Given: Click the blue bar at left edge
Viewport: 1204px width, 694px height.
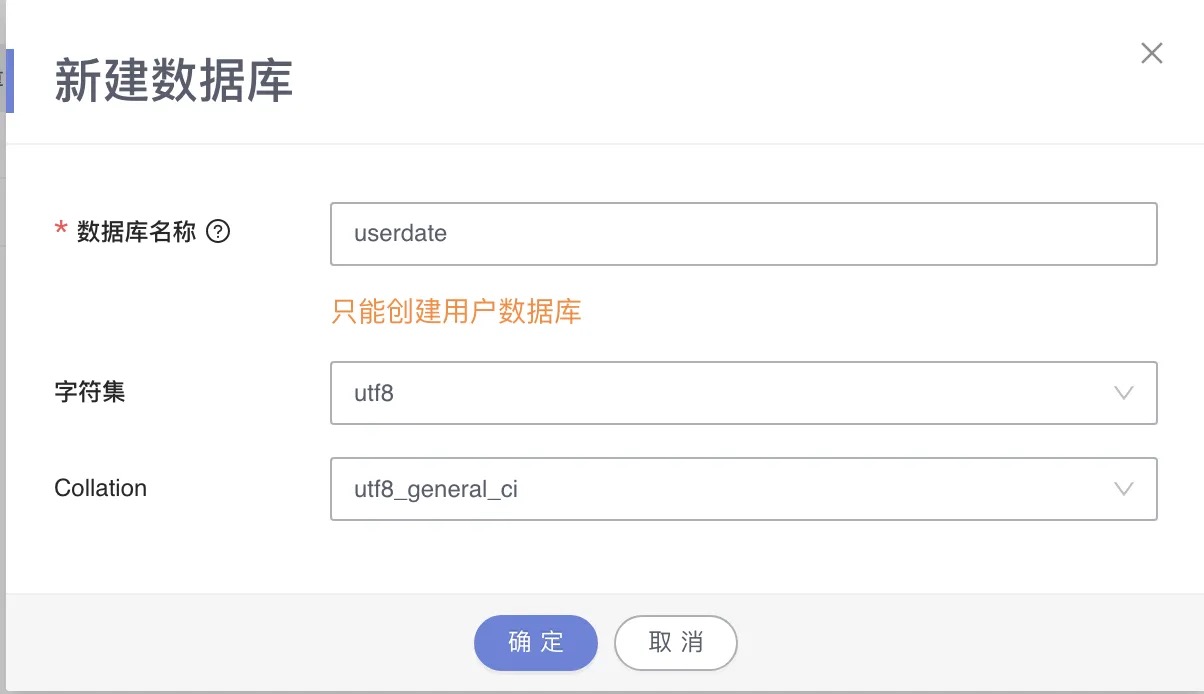Looking at the screenshot, I should [9, 80].
